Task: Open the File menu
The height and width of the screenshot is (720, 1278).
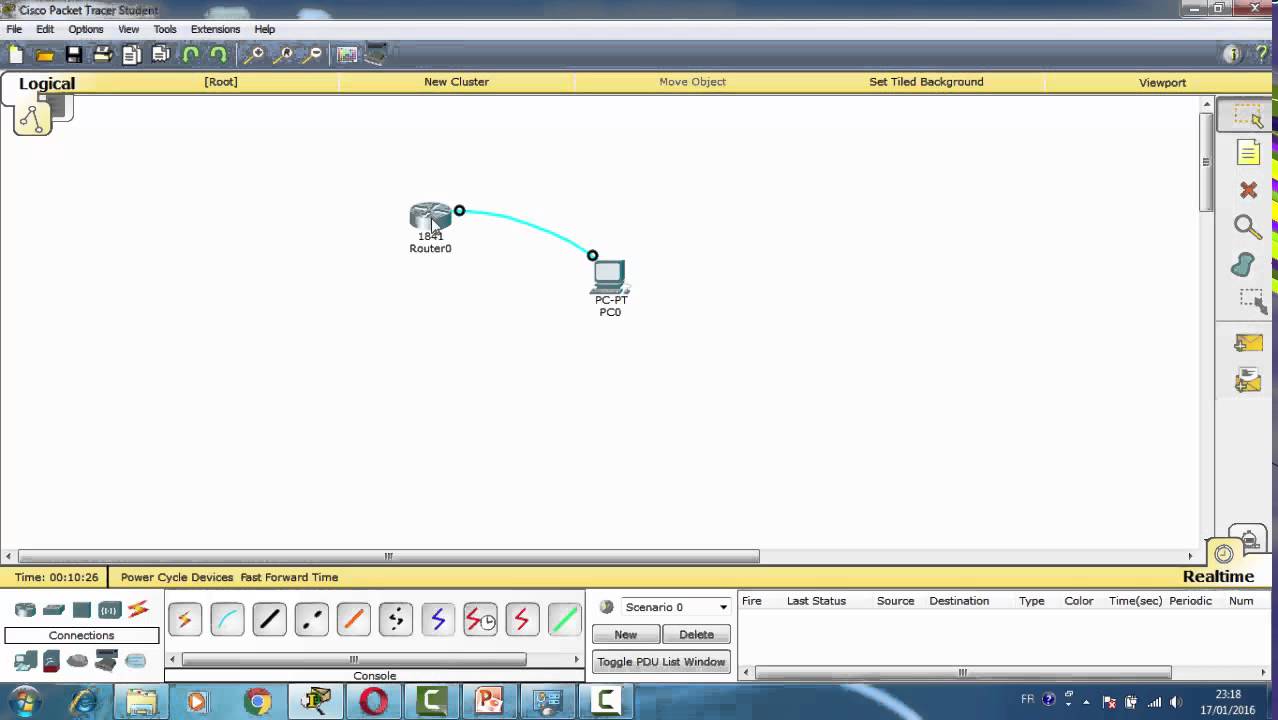Action: coord(14,29)
